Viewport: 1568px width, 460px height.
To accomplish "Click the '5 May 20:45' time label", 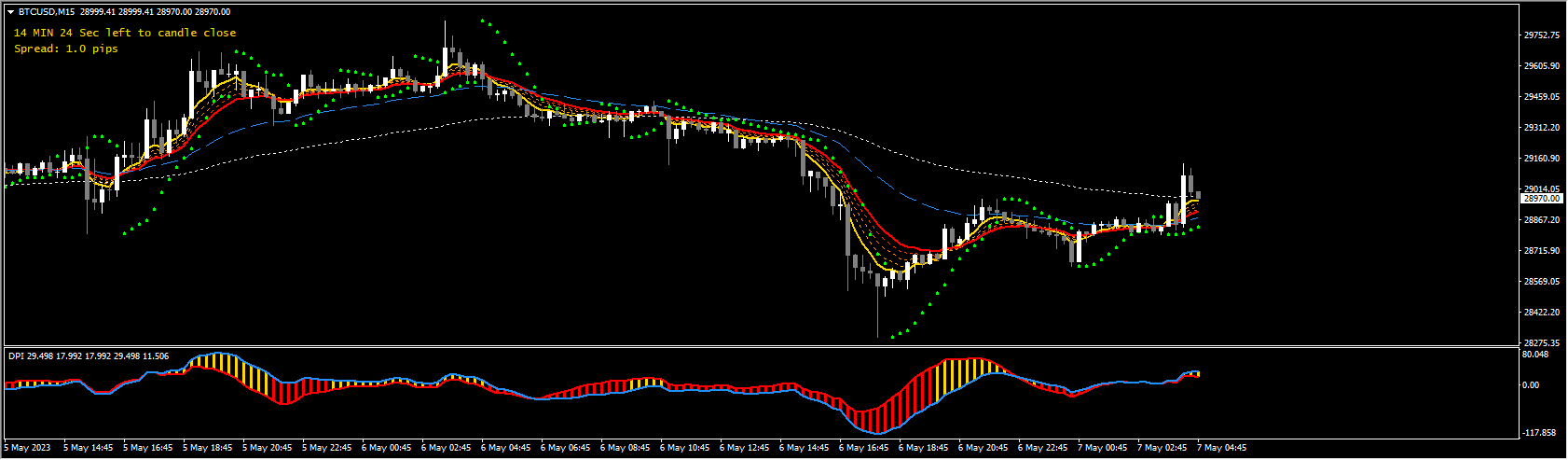I will [268, 448].
